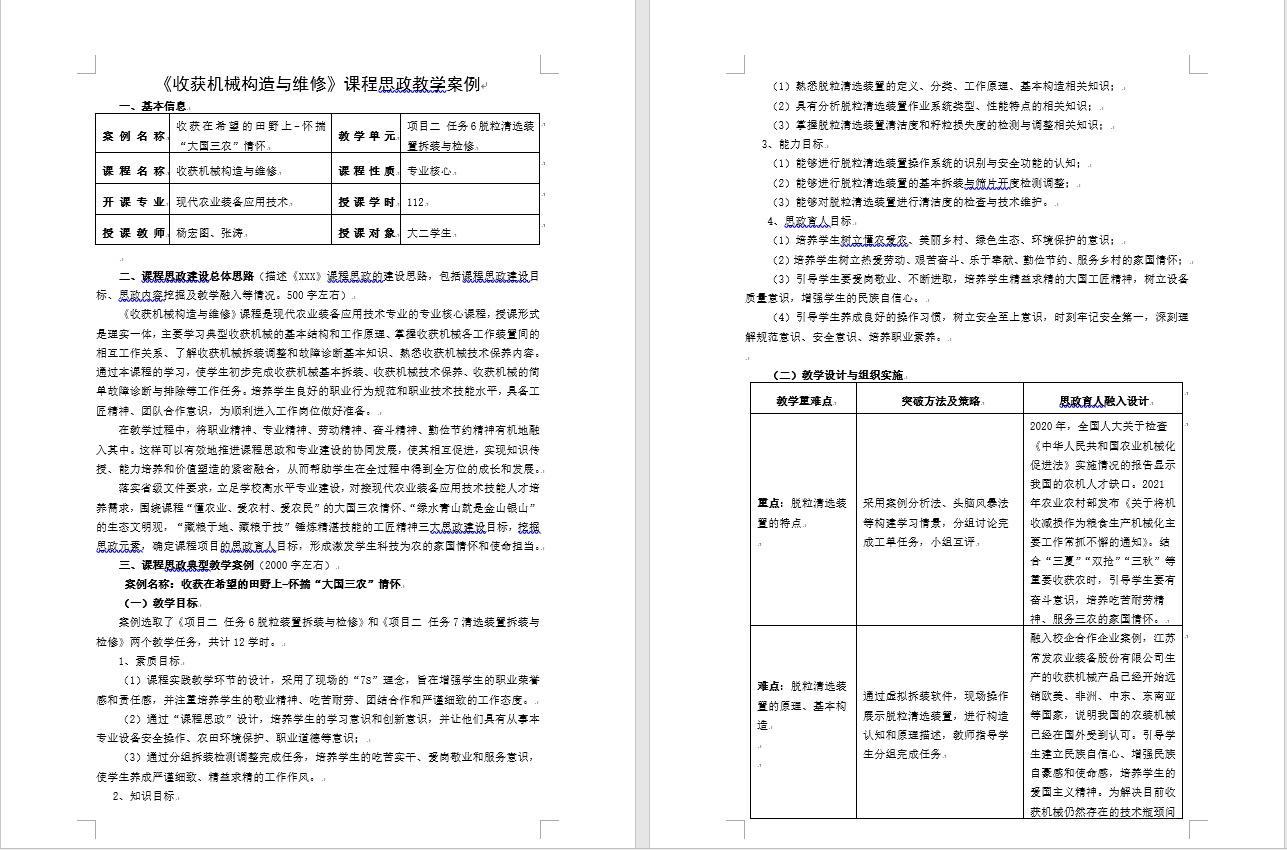
Task: Click the 思政育人融入设计 column header
Action: [1103, 400]
